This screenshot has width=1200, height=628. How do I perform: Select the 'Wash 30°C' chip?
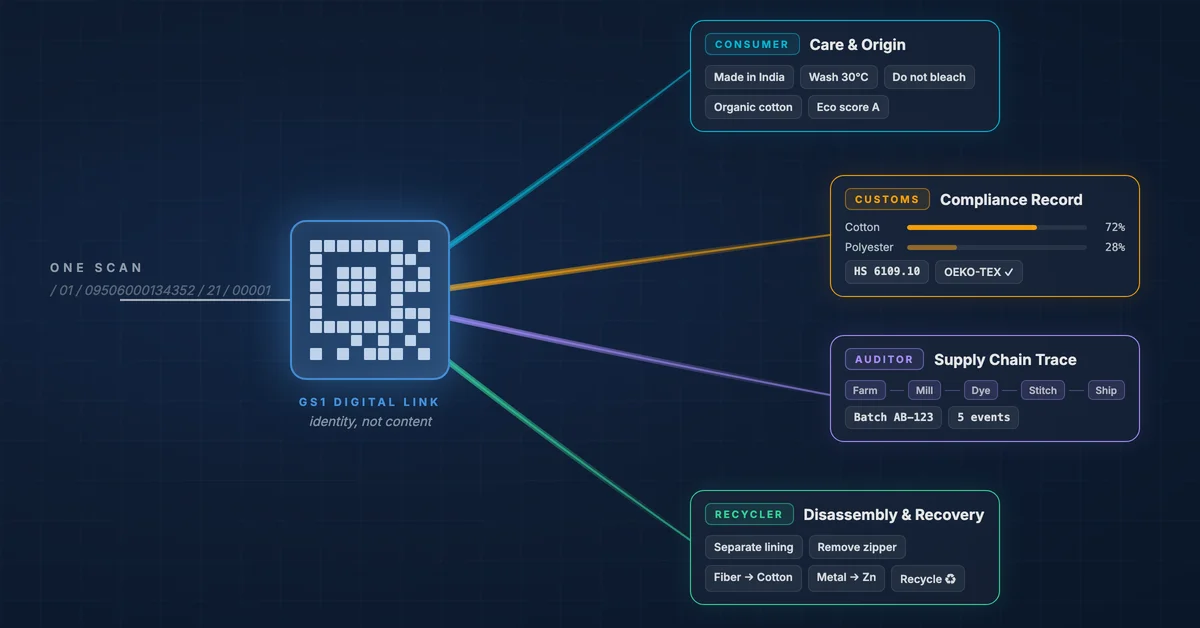(x=839, y=77)
